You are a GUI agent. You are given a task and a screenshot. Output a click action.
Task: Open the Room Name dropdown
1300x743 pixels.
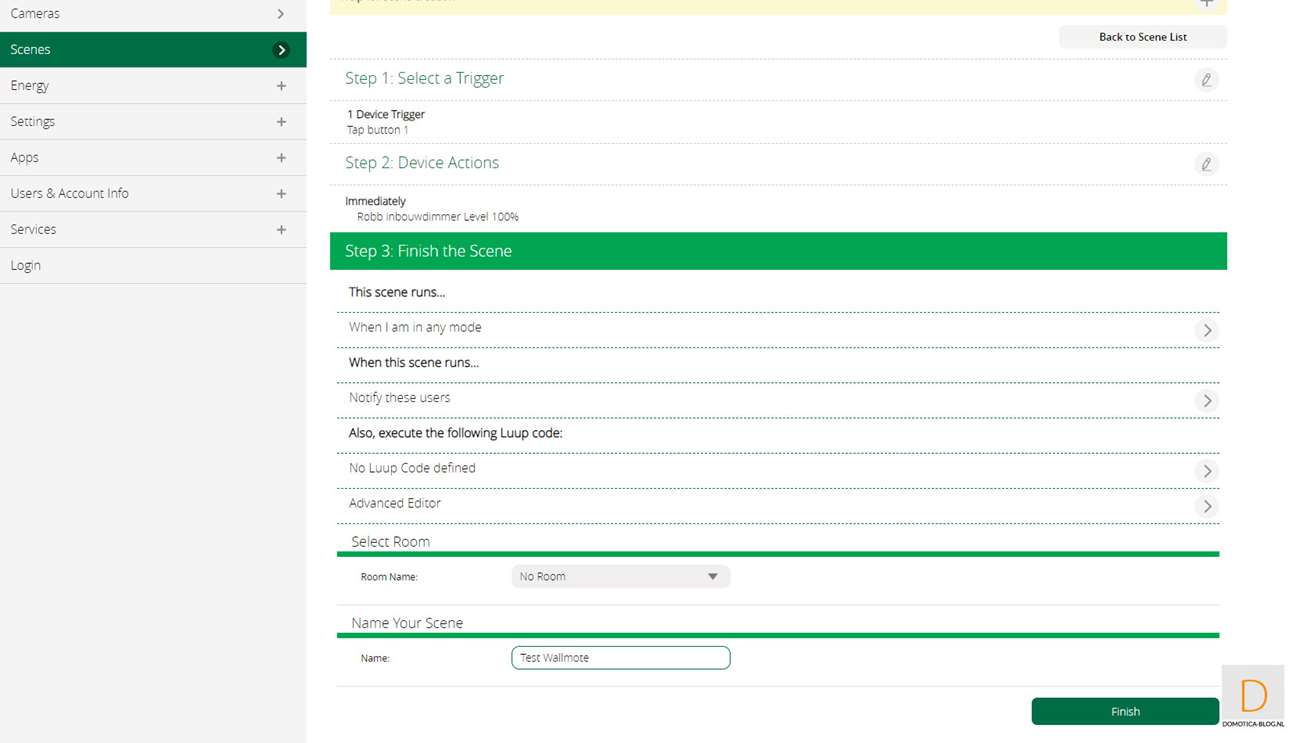620,577
